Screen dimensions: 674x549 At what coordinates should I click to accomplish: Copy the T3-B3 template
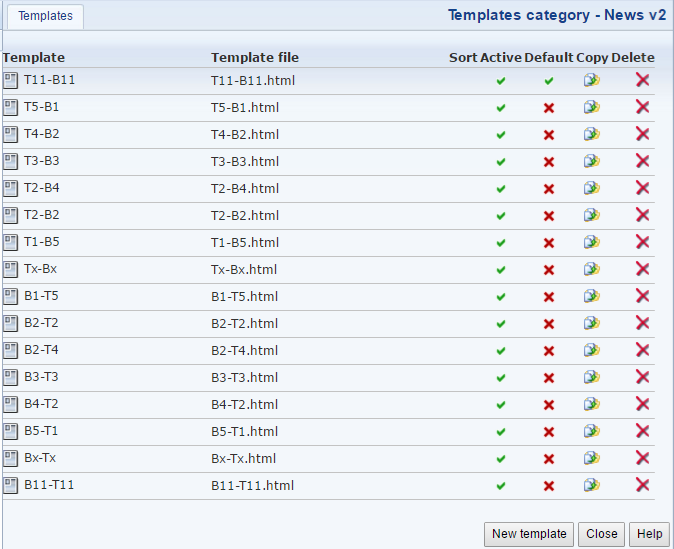click(591, 161)
